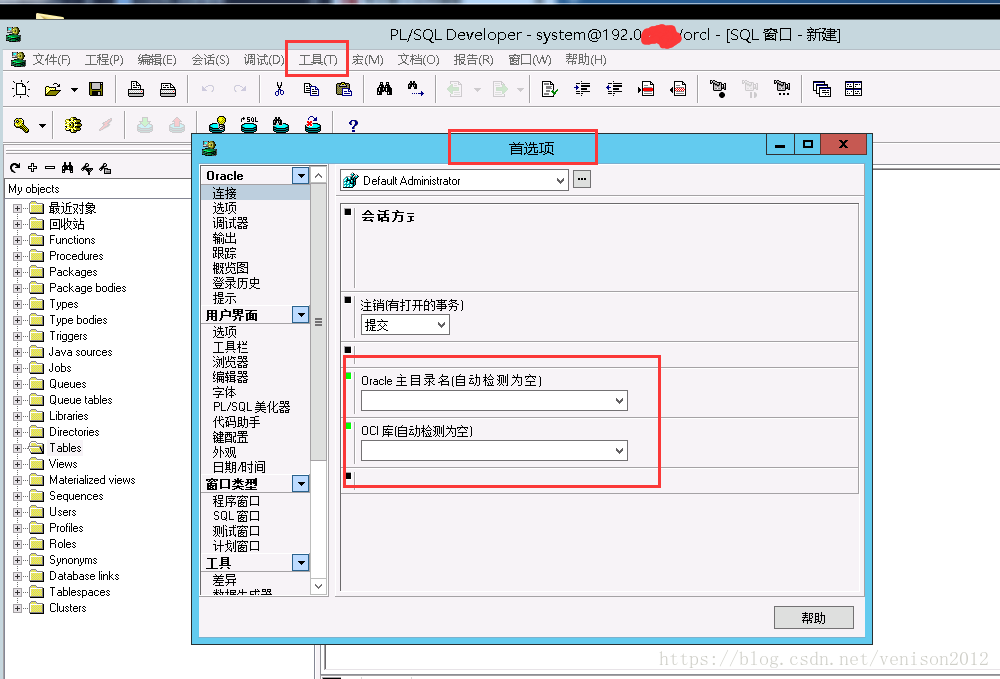1000x679 pixels.
Task: Click the Execute gear icon
Action: point(73,125)
